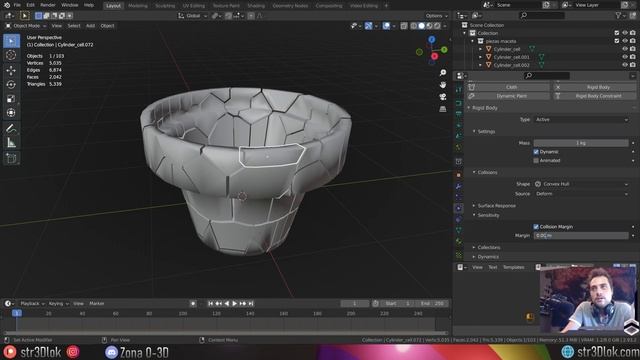Switch to the Sculpting workspace tab
The image size is (640, 360).
[x=165, y=6]
